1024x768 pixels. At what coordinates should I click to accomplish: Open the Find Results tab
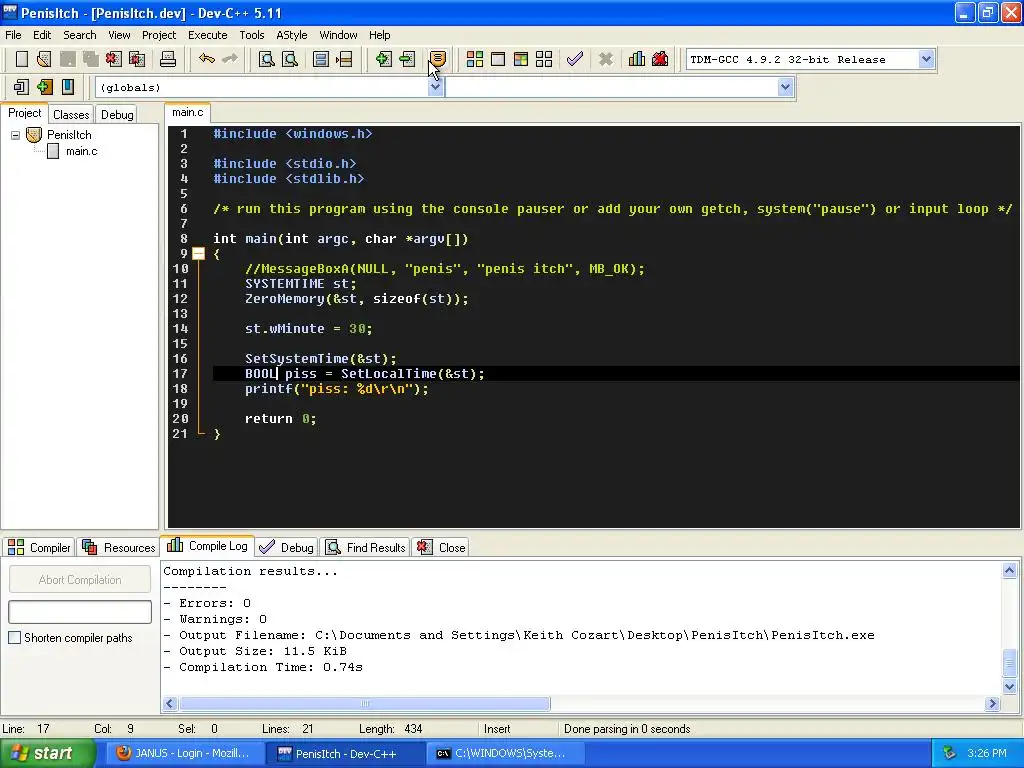366,547
